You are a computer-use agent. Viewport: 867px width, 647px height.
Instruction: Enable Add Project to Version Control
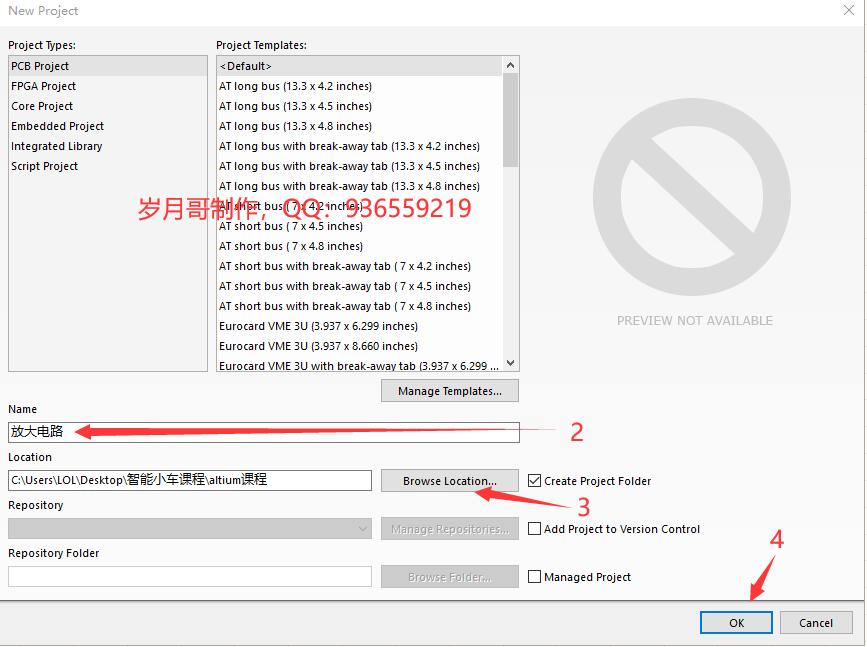pyautogui.click(x=534, y=529)
